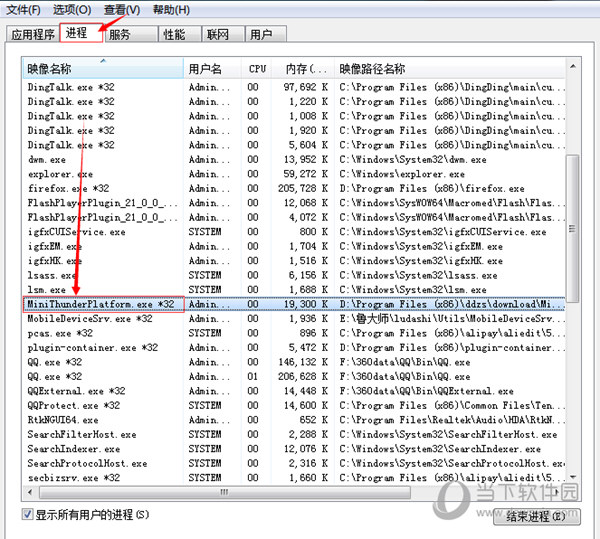
Task: Select DingTalk.exe row using 5,604 K
Action: [293, 145]
